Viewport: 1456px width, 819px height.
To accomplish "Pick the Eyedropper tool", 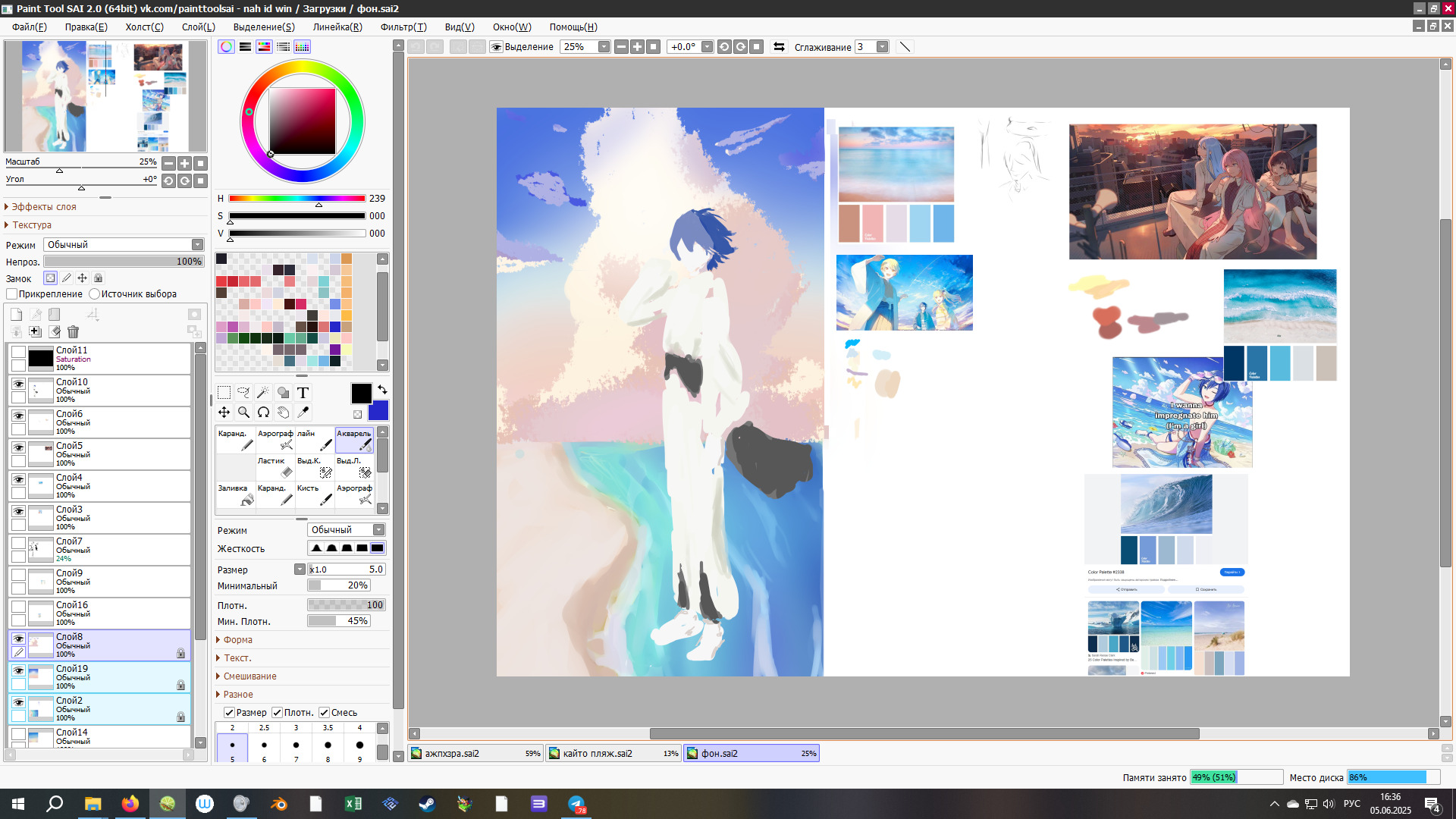I will tap(303, 412).
